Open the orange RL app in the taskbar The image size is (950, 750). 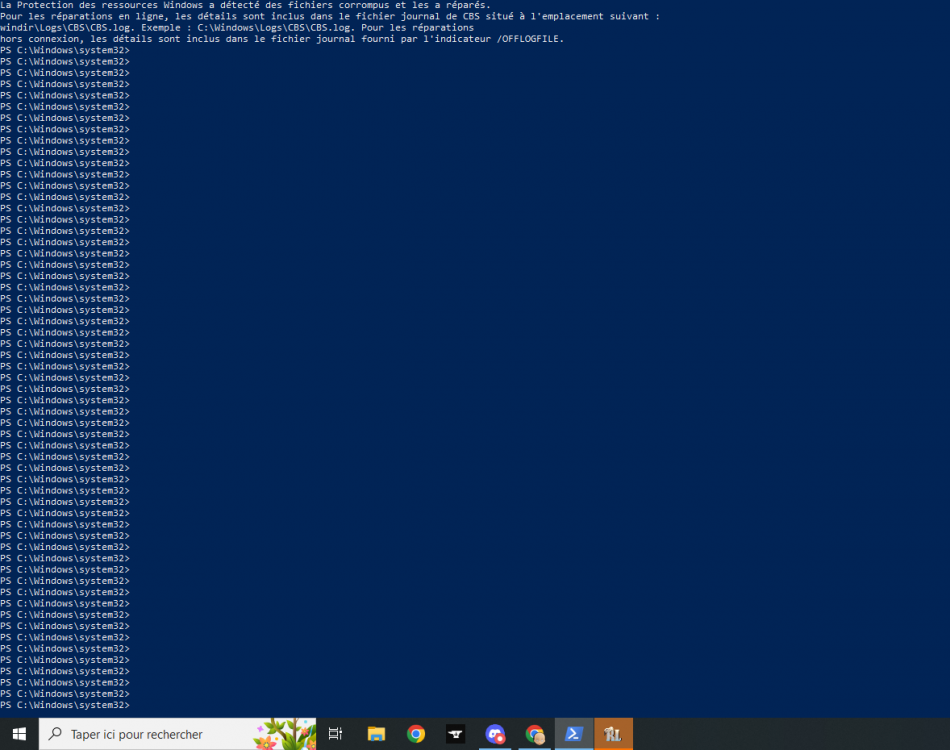point(613,734)
